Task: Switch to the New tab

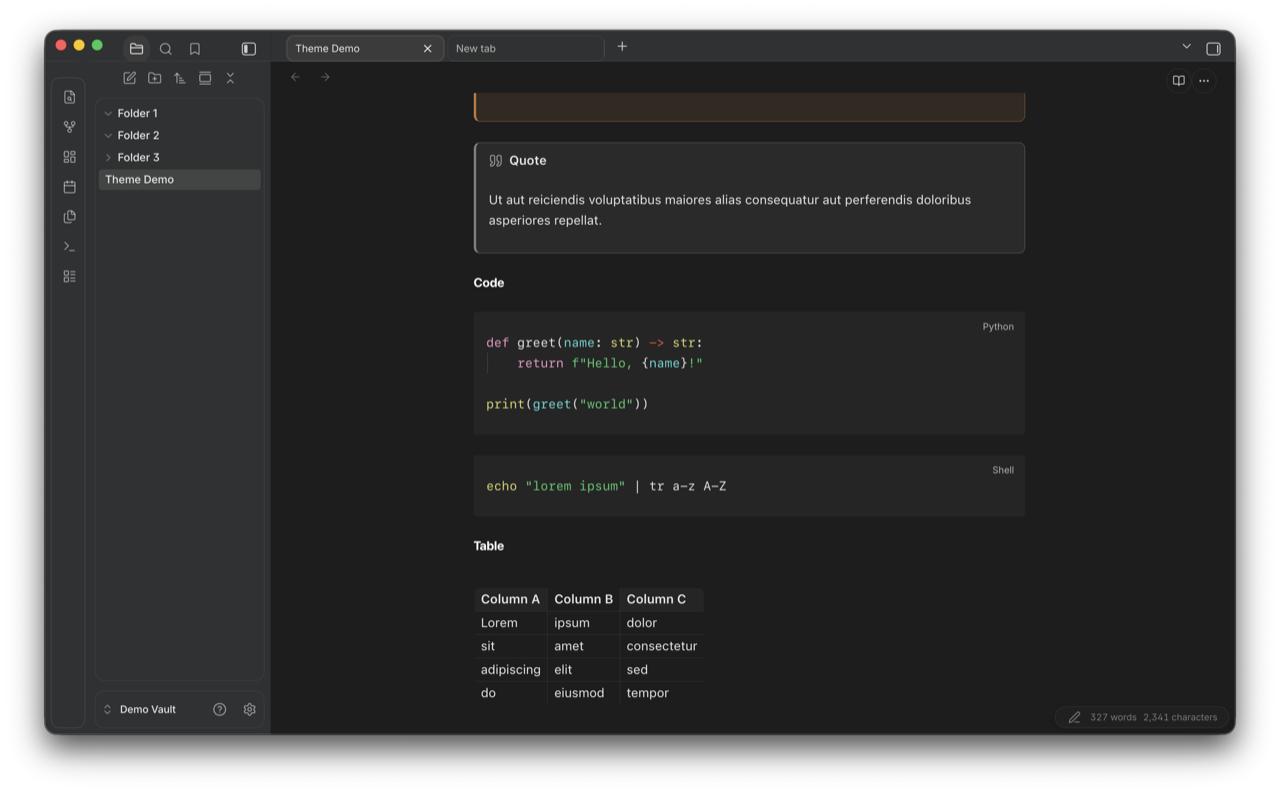Action: 525,48
